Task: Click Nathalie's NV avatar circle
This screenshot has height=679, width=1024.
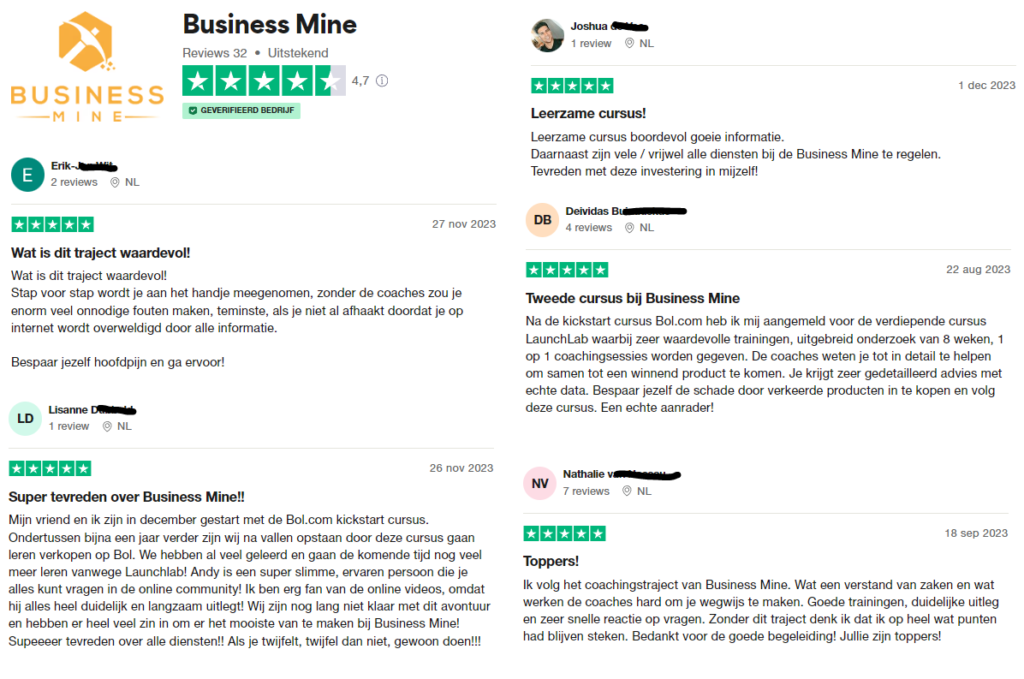Action: coord(540,483)
